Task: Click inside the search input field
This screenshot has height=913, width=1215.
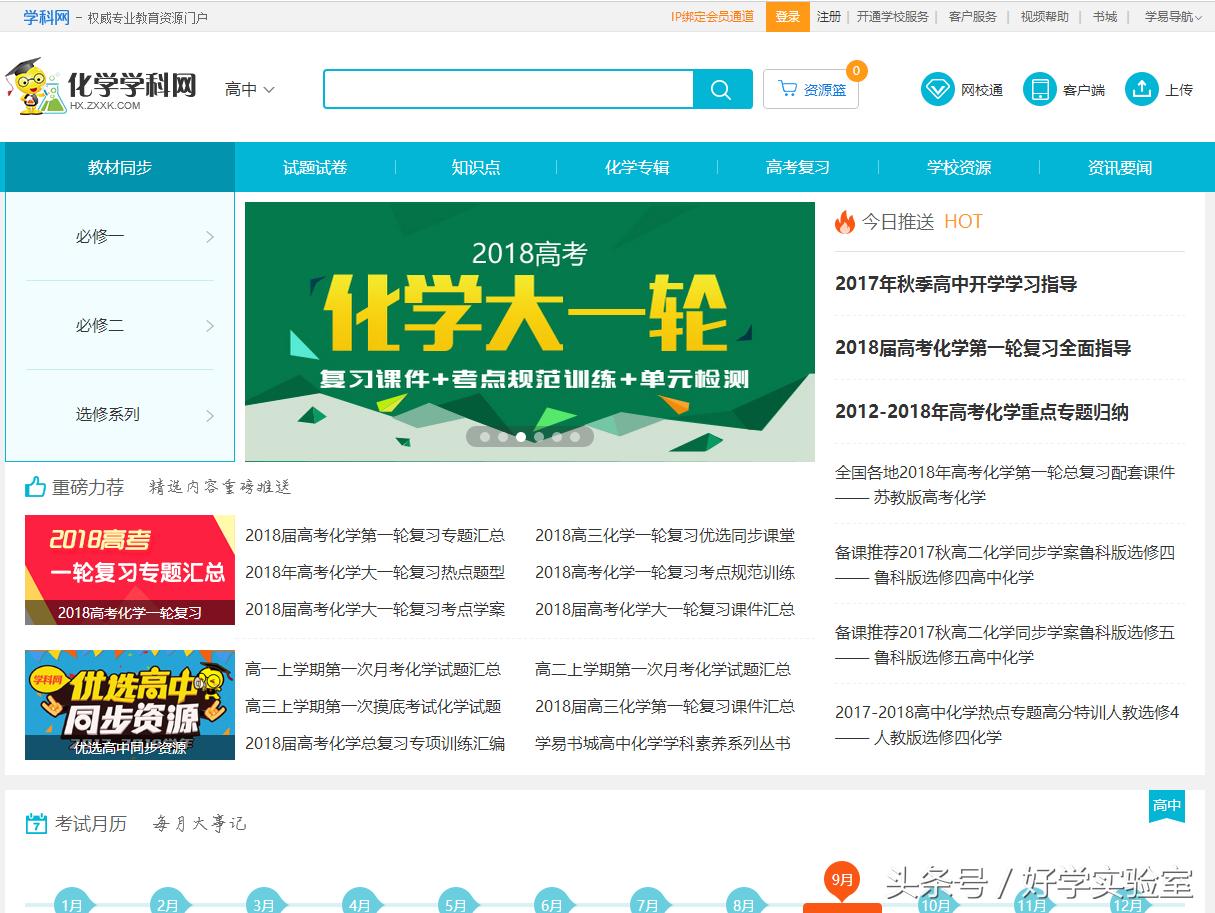Action: pos(510,89)
